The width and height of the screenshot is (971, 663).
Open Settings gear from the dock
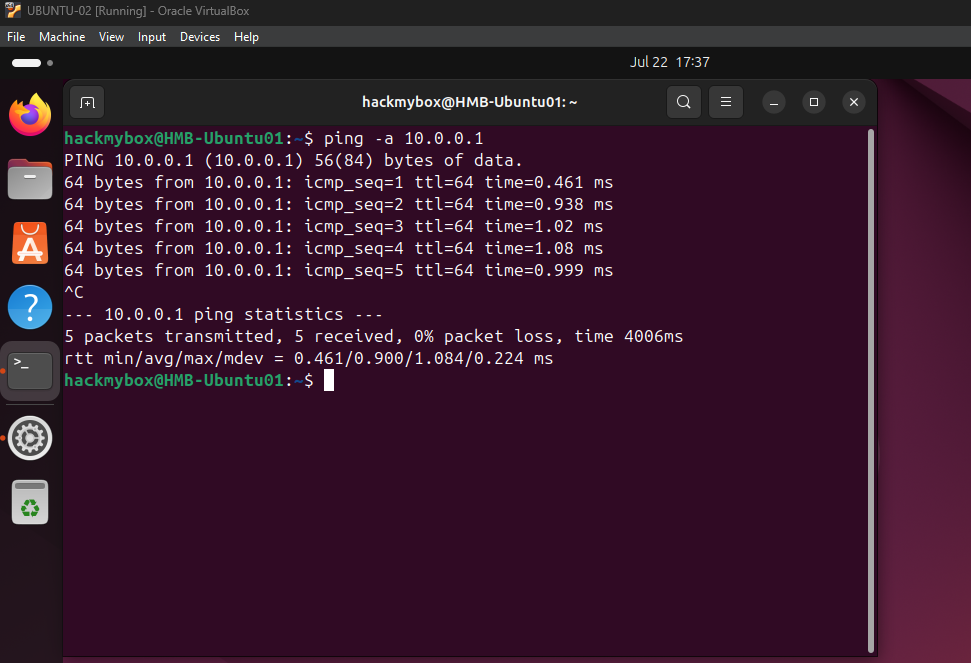tap(30, 438)
